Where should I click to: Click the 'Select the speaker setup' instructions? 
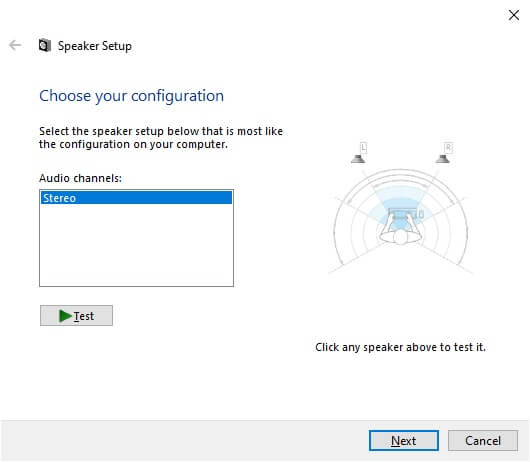(161, 138)
